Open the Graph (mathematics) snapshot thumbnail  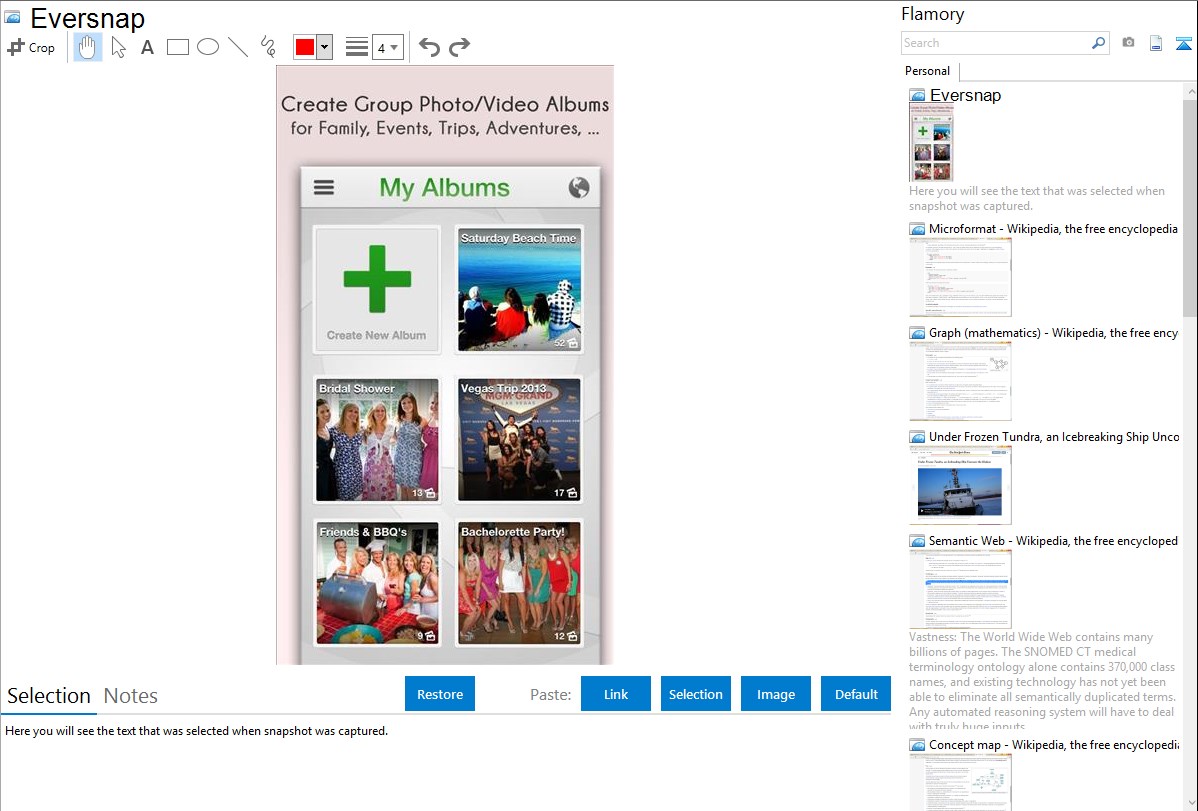pos(960,381)
